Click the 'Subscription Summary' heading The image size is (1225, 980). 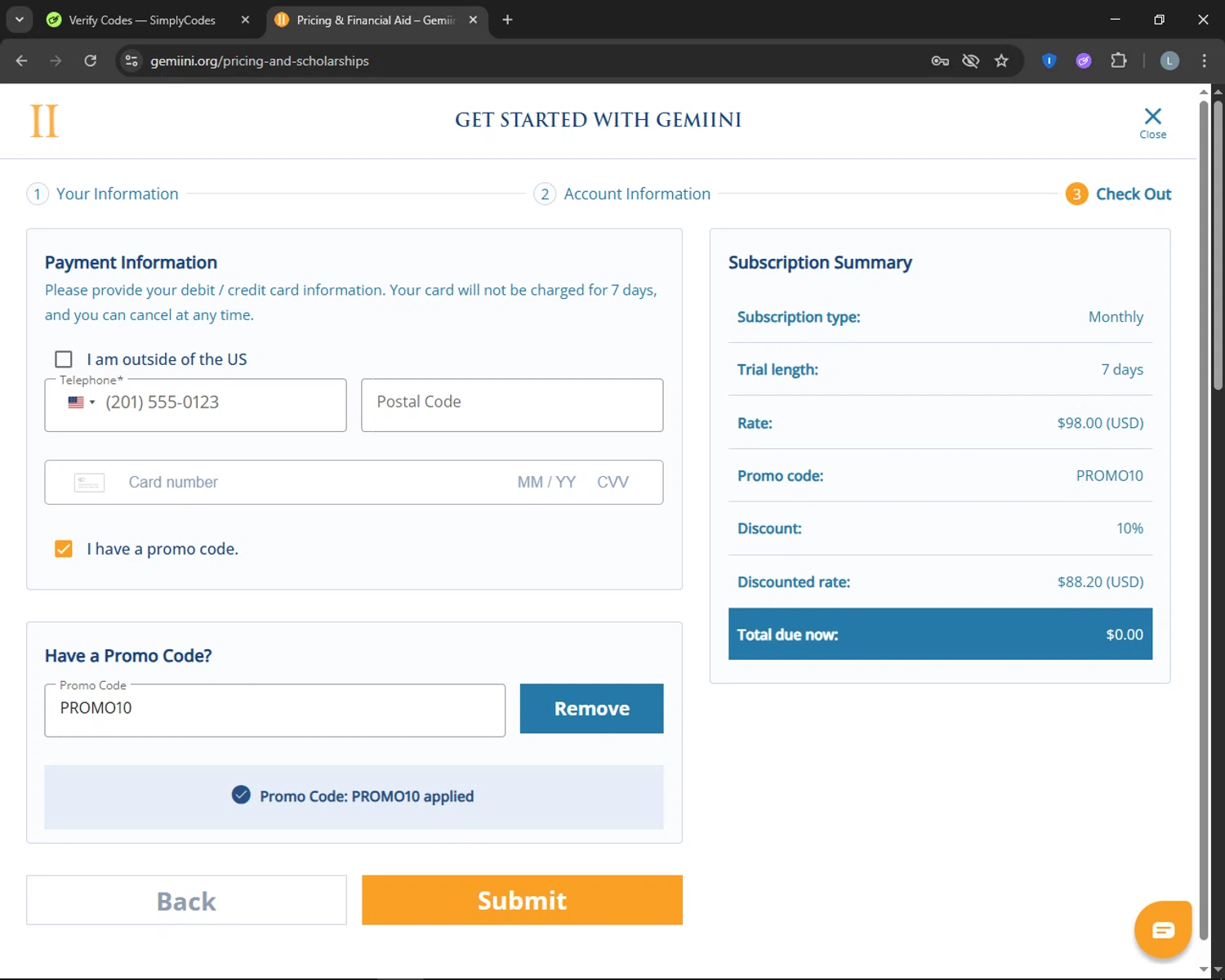(820, 263)
